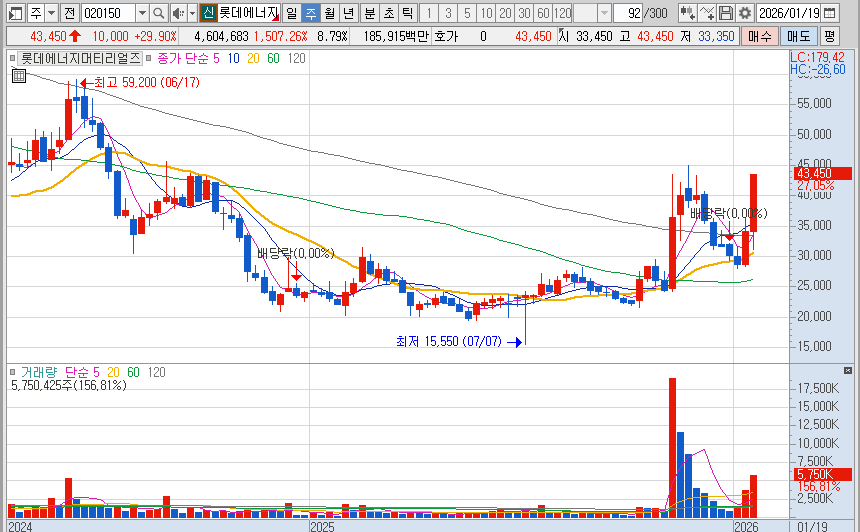Open the calendar date picker icon
The height and width of the screenshot is (532, 860).
830,13
